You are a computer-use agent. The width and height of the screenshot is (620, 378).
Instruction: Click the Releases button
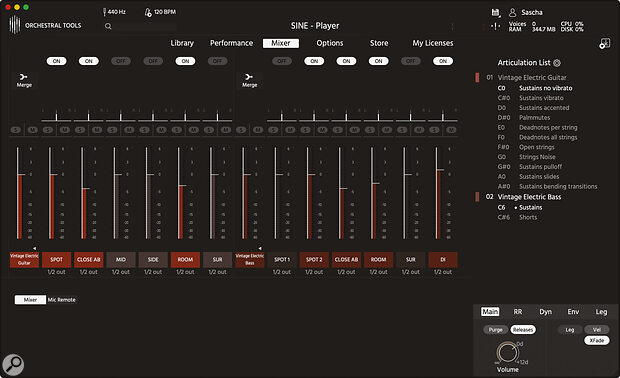coord(523,330)
